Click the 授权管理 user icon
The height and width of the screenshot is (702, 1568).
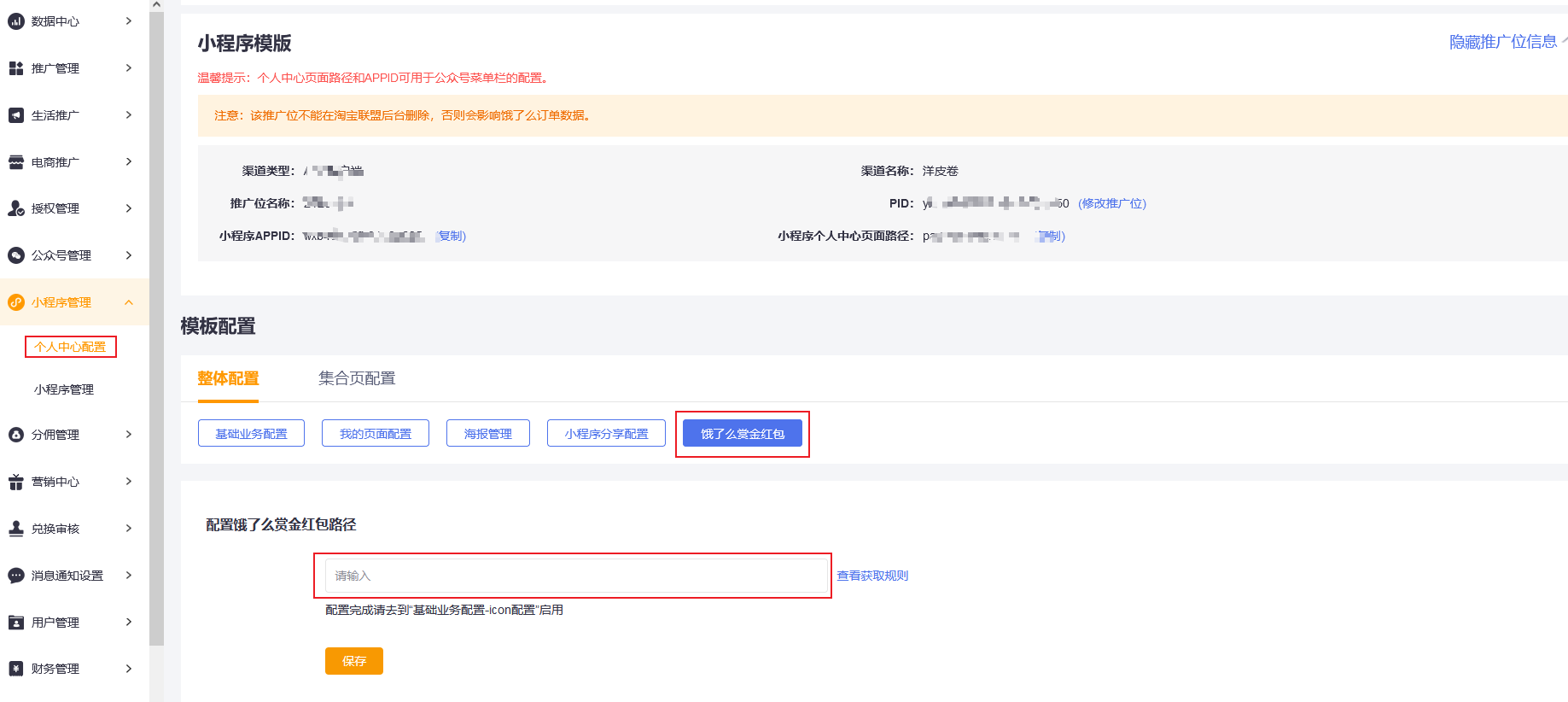(x=15, y=208)
